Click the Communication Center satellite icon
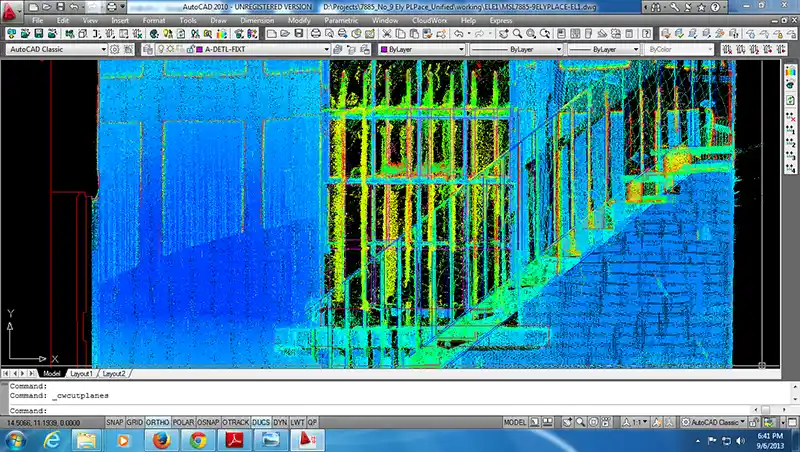The image size is (800, 452). pyautogui.click(x=688, y=7)
